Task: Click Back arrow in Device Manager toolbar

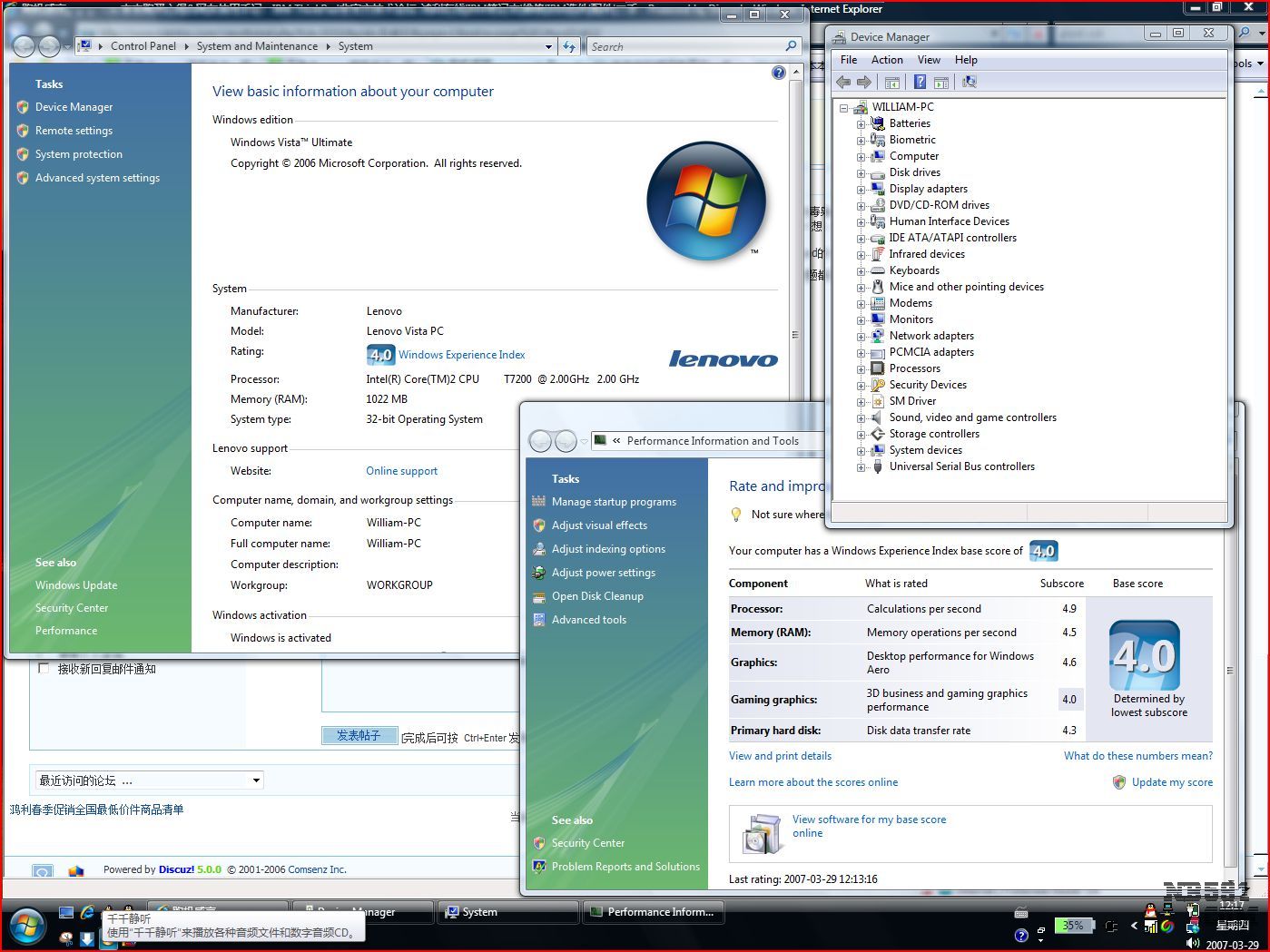Action: tap(843, 83)
